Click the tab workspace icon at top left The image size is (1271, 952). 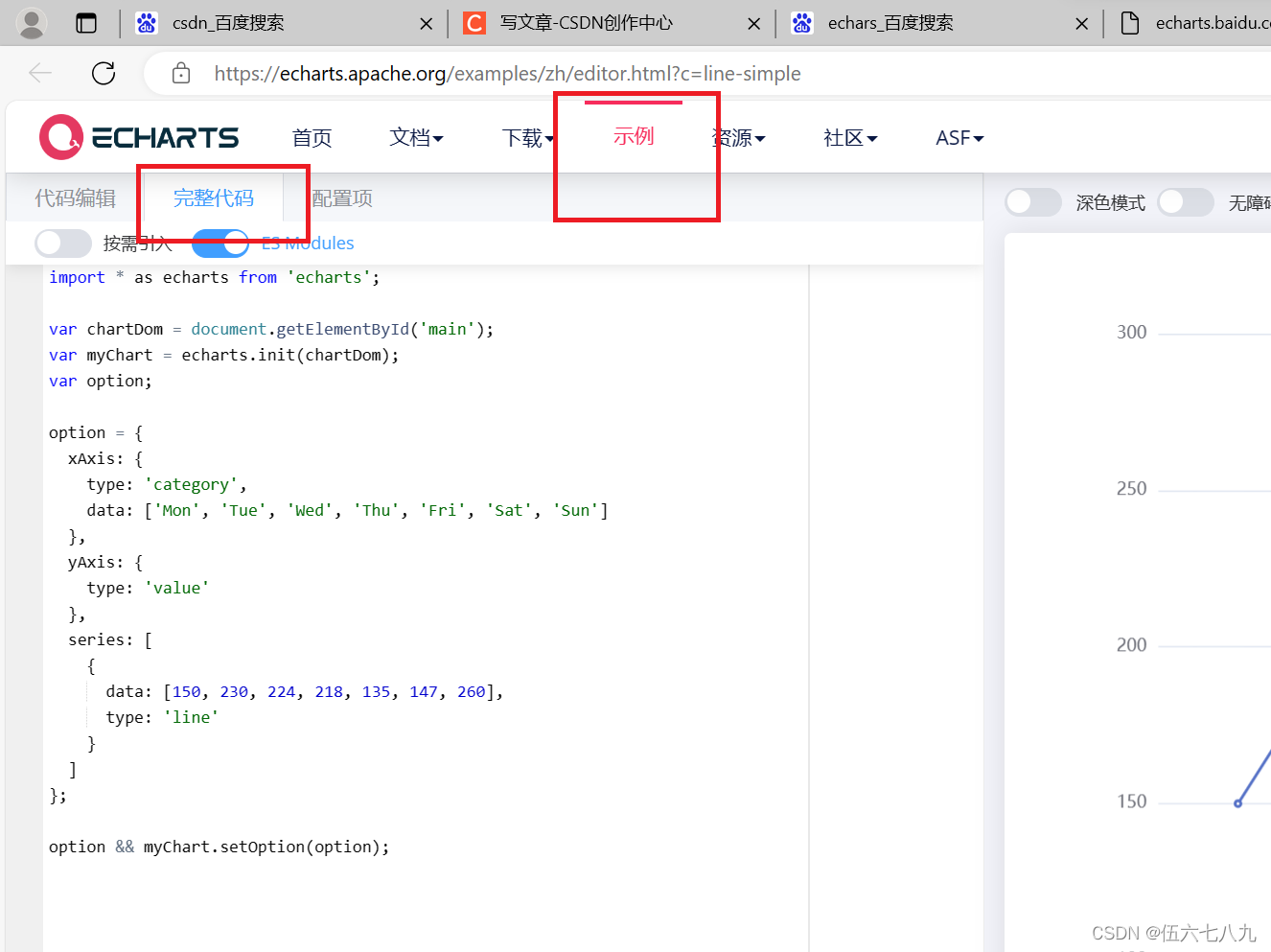pos(86,22)
